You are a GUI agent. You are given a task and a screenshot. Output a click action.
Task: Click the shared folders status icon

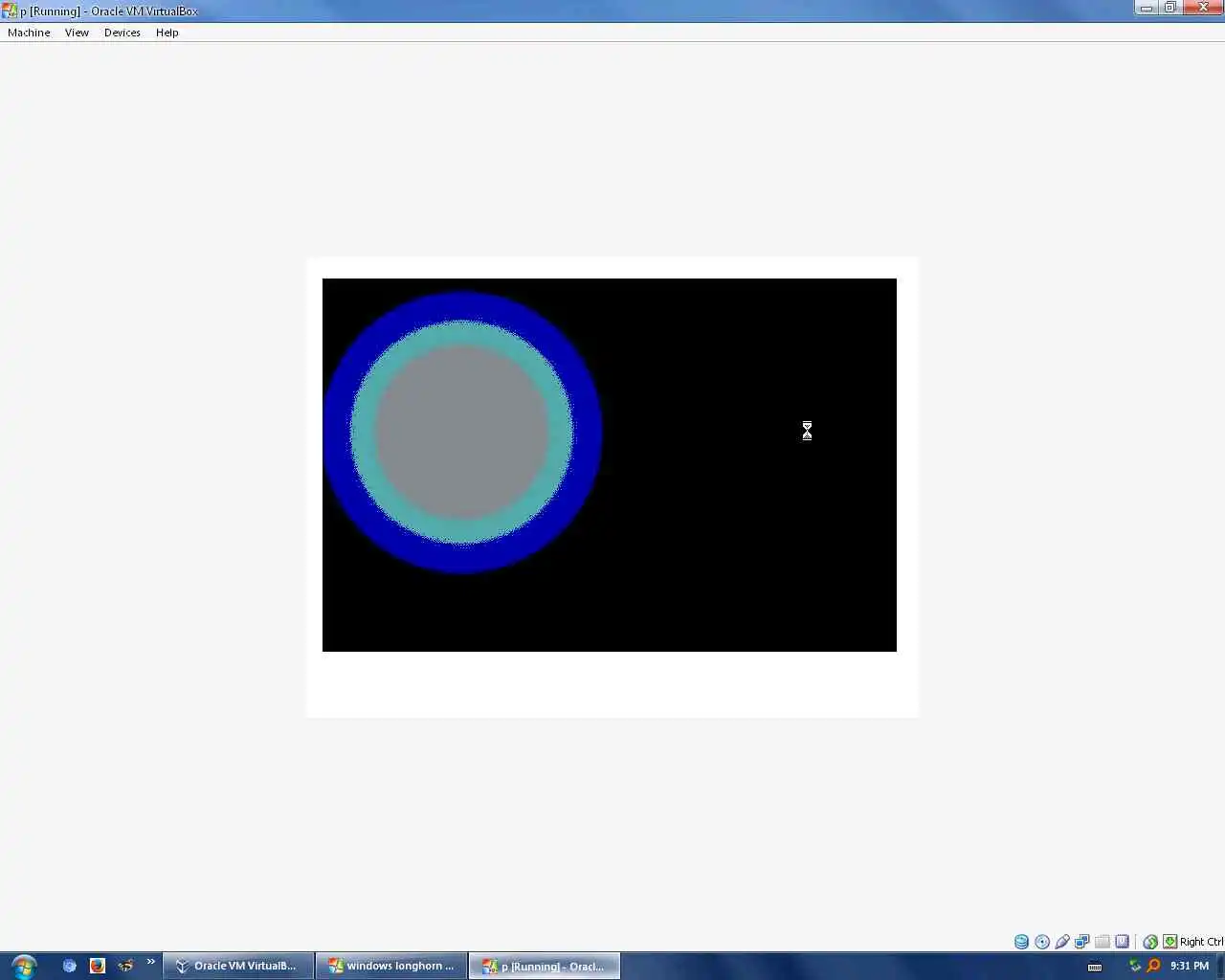1102,942
